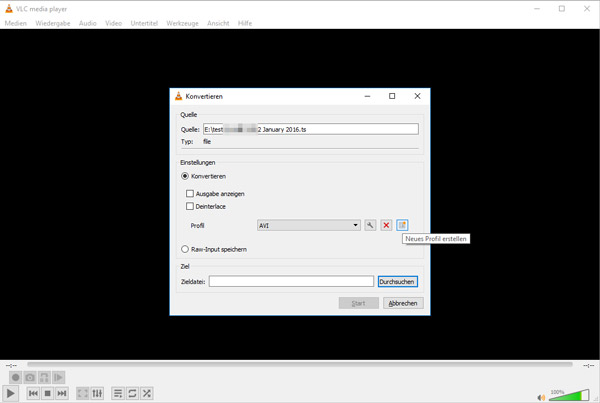This screenshot has height=403, width=600.
Task: Toggle fullscreen video icon
Action: point(83,393)
